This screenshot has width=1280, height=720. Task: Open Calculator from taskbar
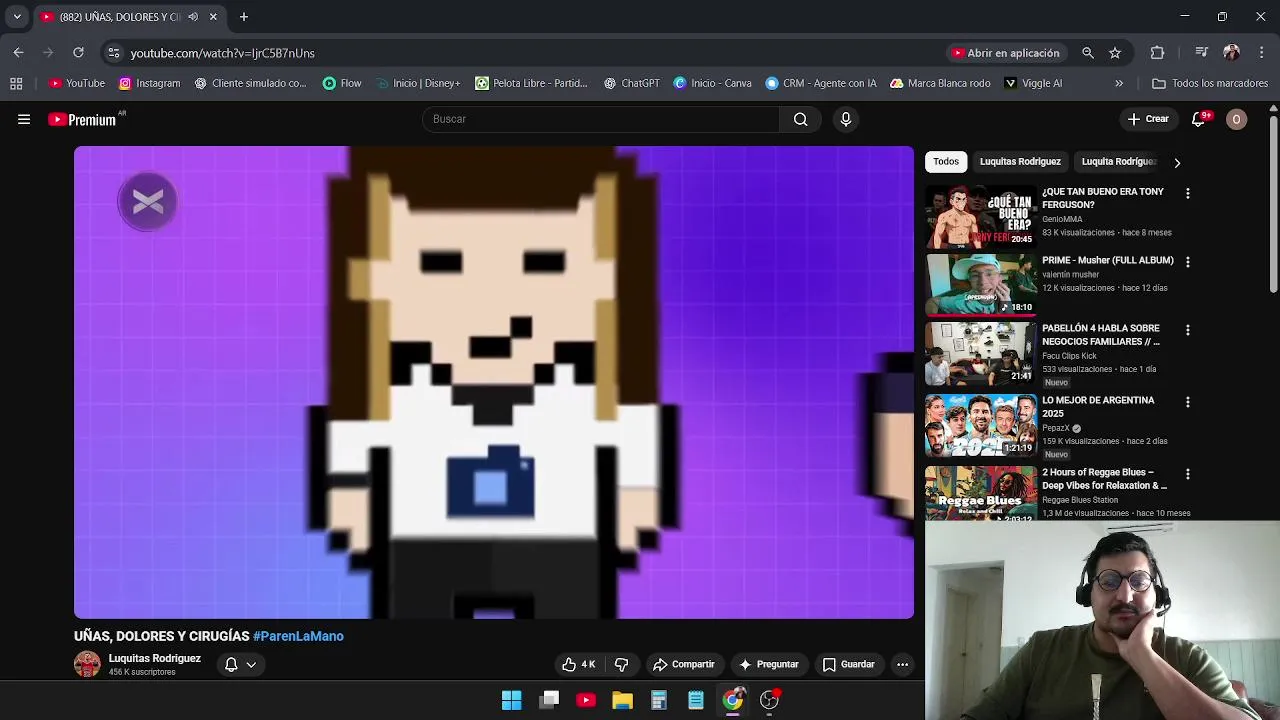coord(659,700)
